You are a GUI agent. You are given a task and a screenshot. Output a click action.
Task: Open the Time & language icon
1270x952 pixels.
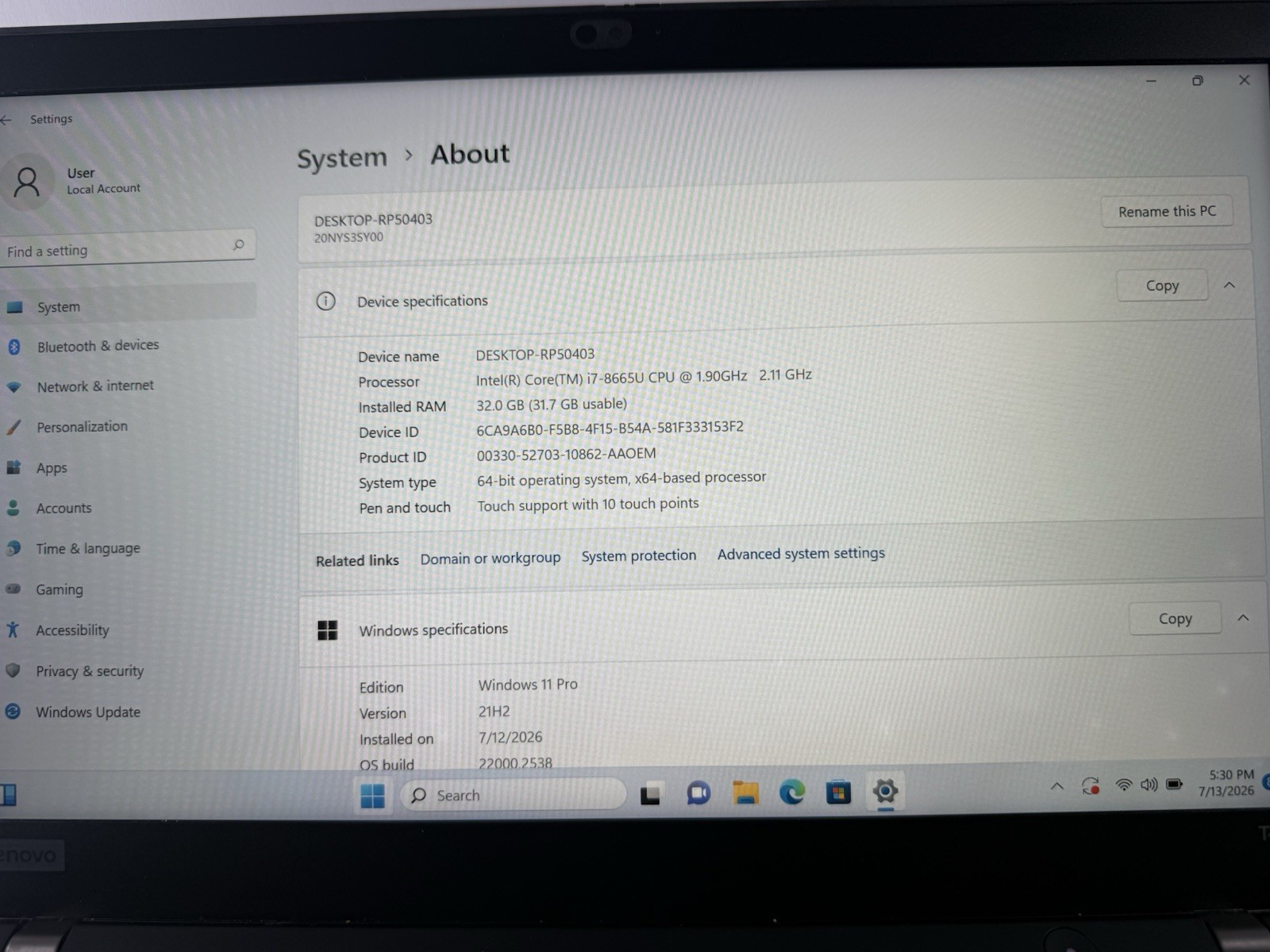tap(13, 548)
